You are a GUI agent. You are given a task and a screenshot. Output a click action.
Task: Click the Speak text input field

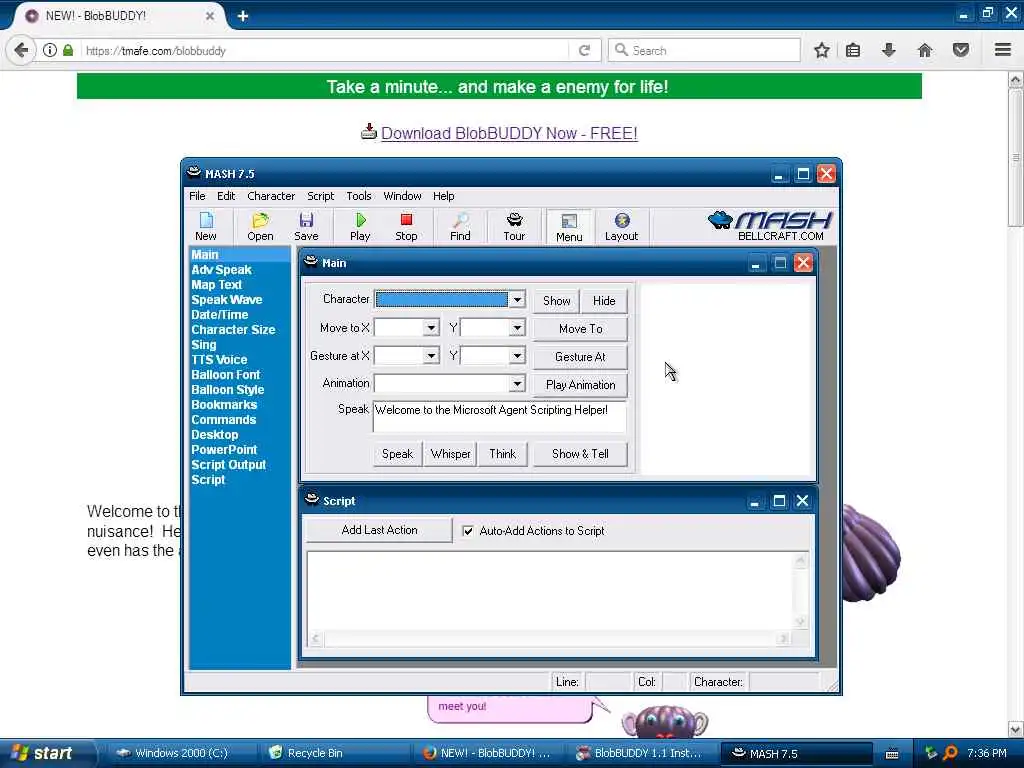500,416
